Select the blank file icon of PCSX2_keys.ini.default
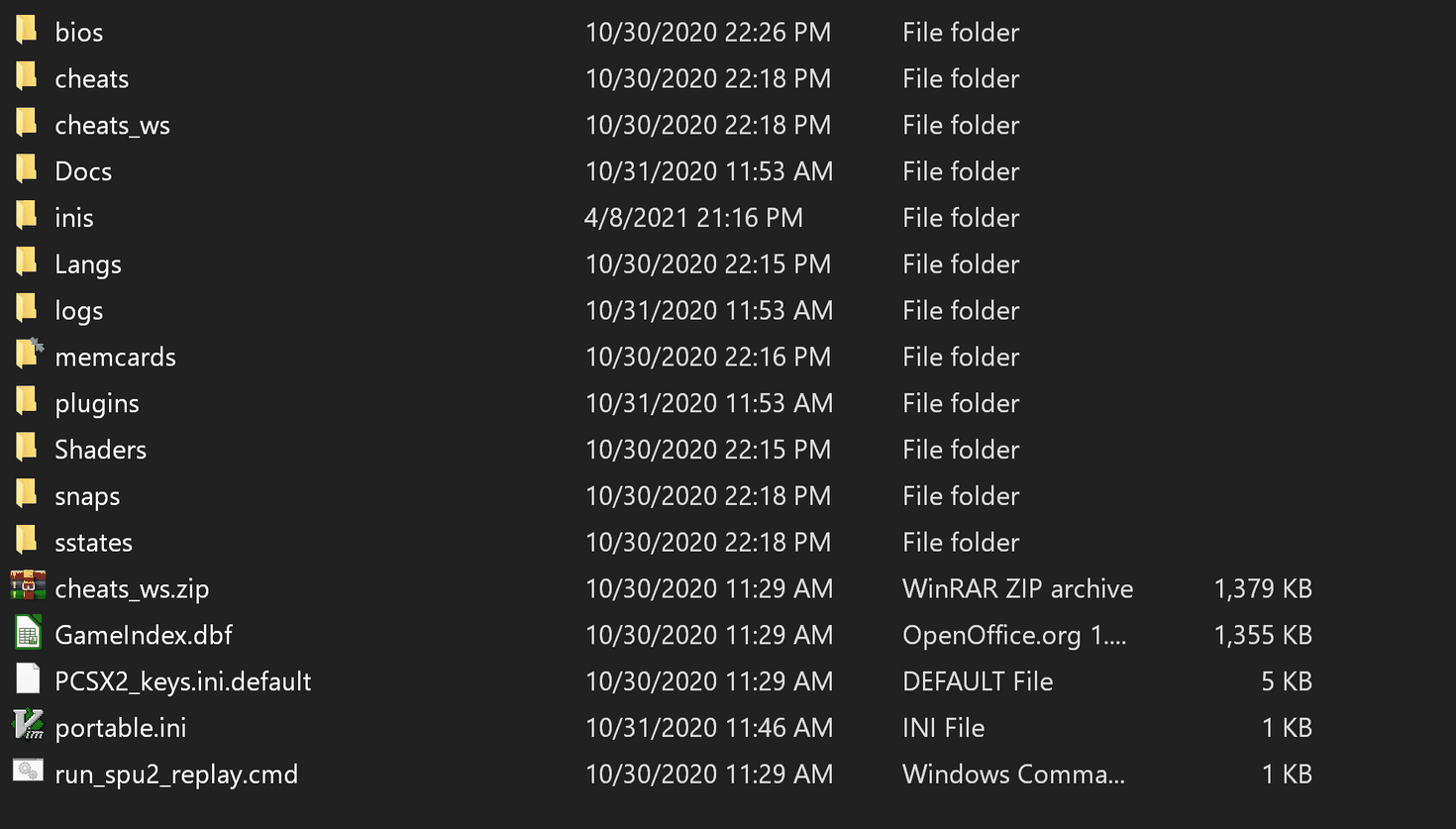Viewport: 1456px width, 829px height. pyautogui.click(x=28, y=679)
